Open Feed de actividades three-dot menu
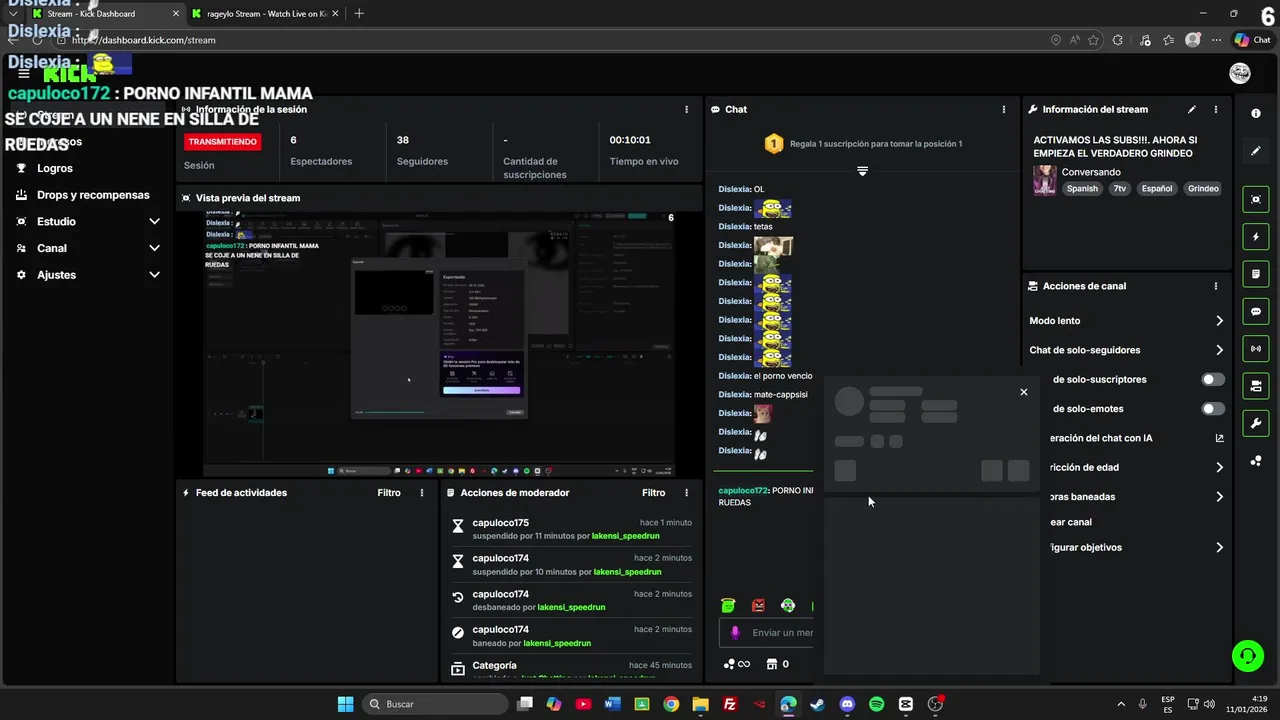This screenshot has width=1280, height=720. pyautogui.click(x=422, y=493)
